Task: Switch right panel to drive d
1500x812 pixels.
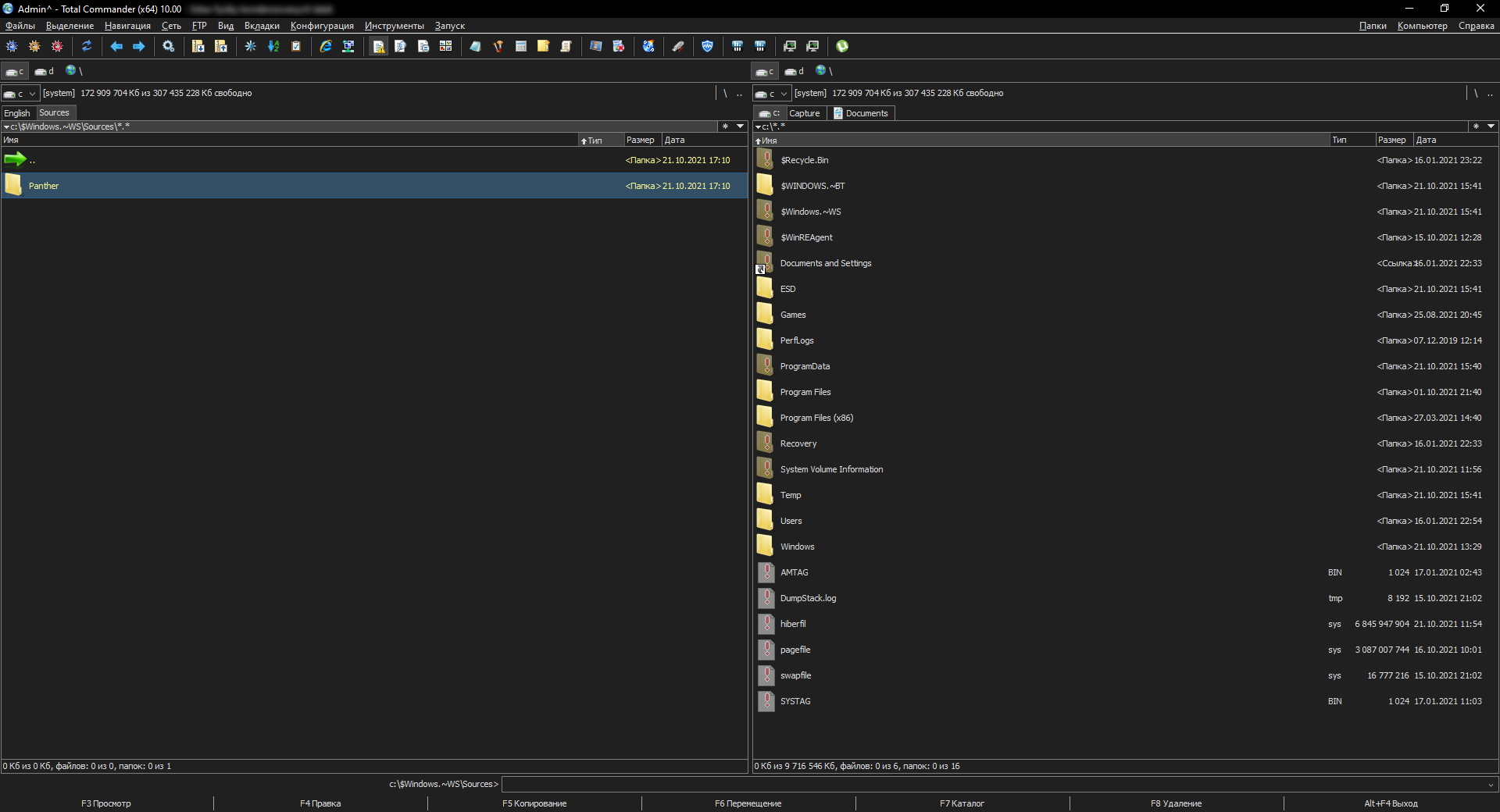Action: pyautogui.click(x=795, y=71)
